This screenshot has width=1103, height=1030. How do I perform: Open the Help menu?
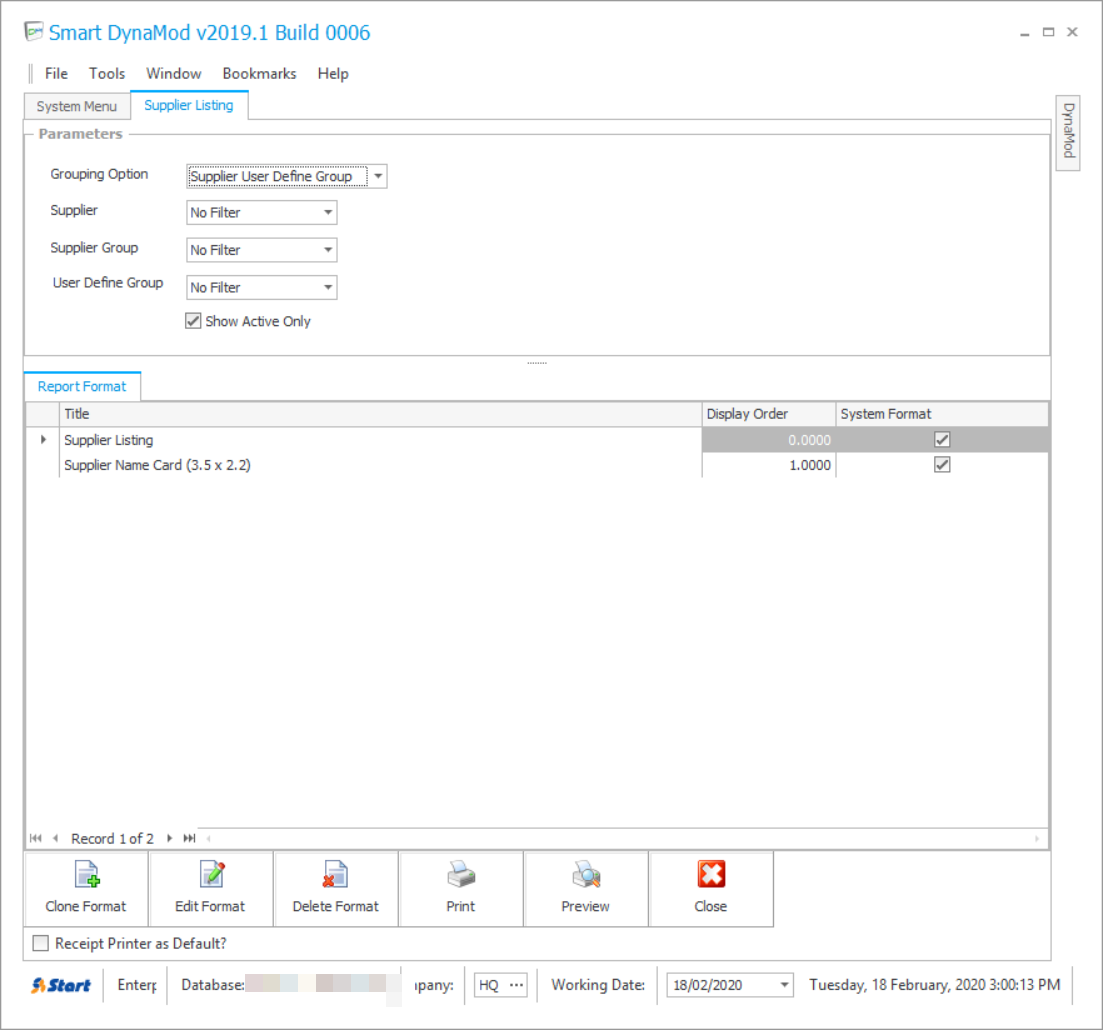333,73
